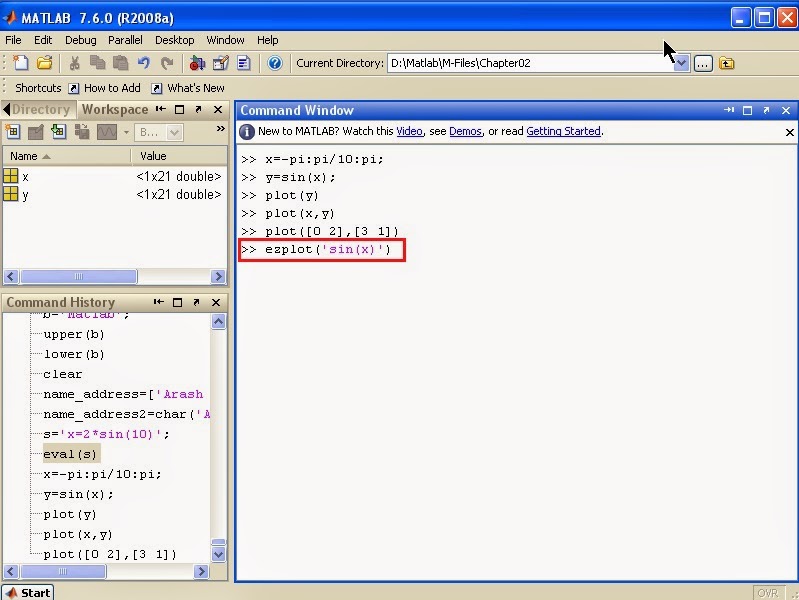Click the Cut scissors icon
The height and width of the screenshot is (600, 799).
pyautogui.click(x=74, y=63)
